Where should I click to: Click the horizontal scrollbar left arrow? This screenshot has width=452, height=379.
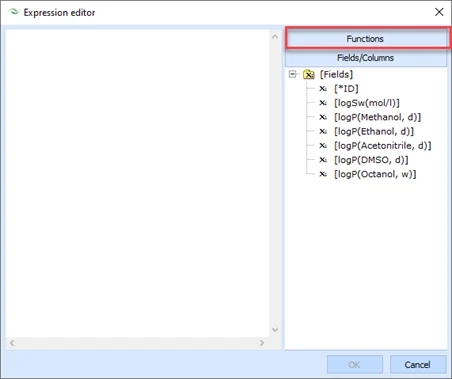tap(12, 343)
